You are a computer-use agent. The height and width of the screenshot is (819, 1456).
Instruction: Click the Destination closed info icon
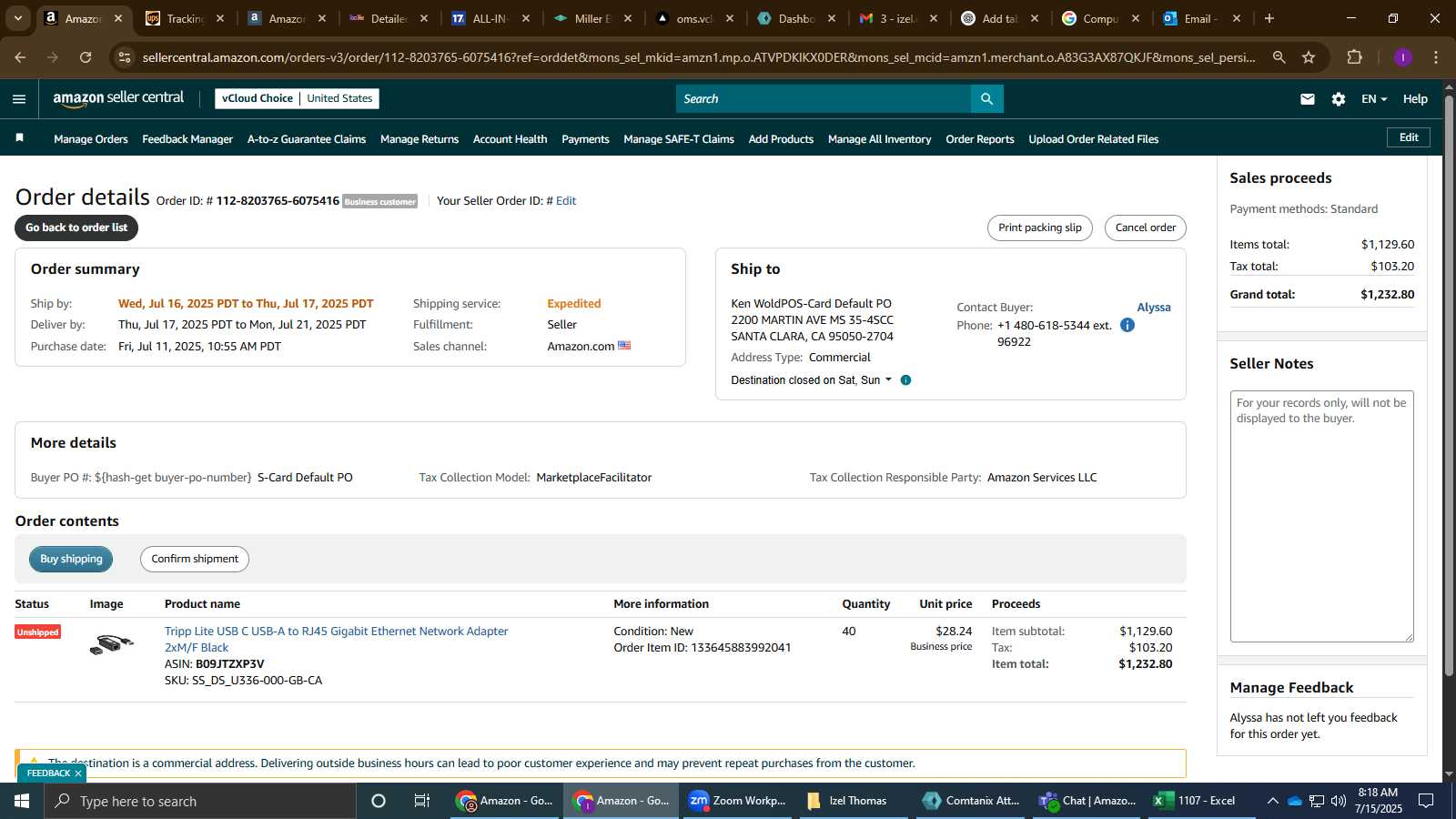click(x=905, y=380)
